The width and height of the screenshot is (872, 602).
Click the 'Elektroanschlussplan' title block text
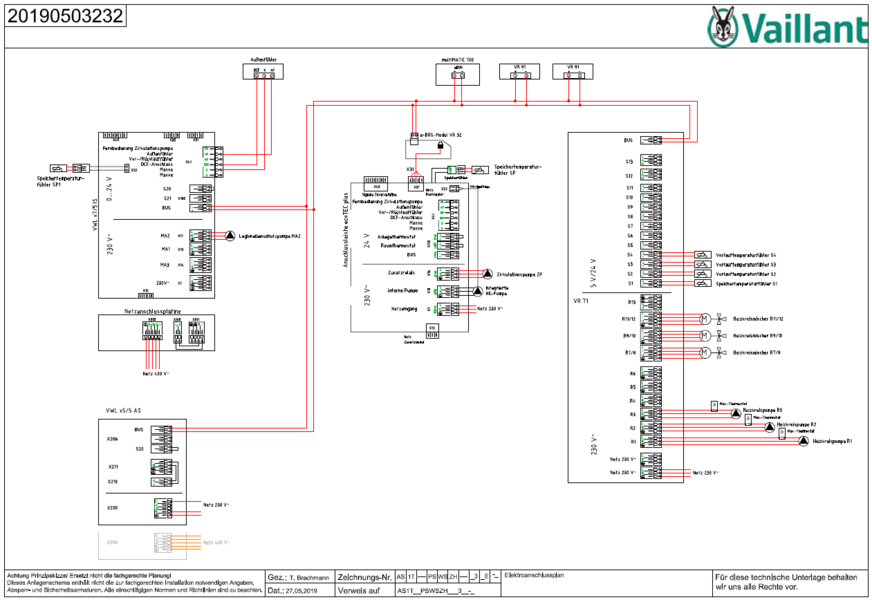pyautogui.click(x=534, y=575)
